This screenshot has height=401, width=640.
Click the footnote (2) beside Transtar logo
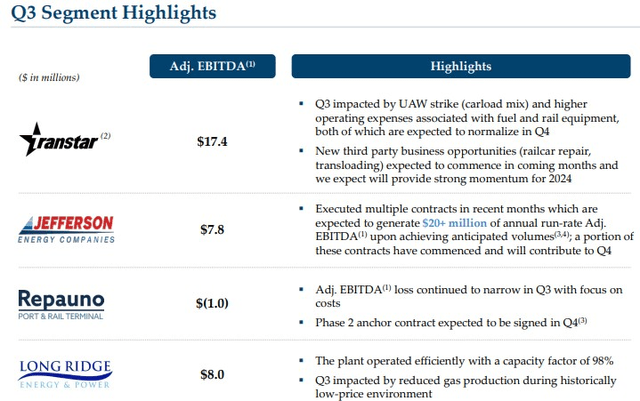pos(105,136)
